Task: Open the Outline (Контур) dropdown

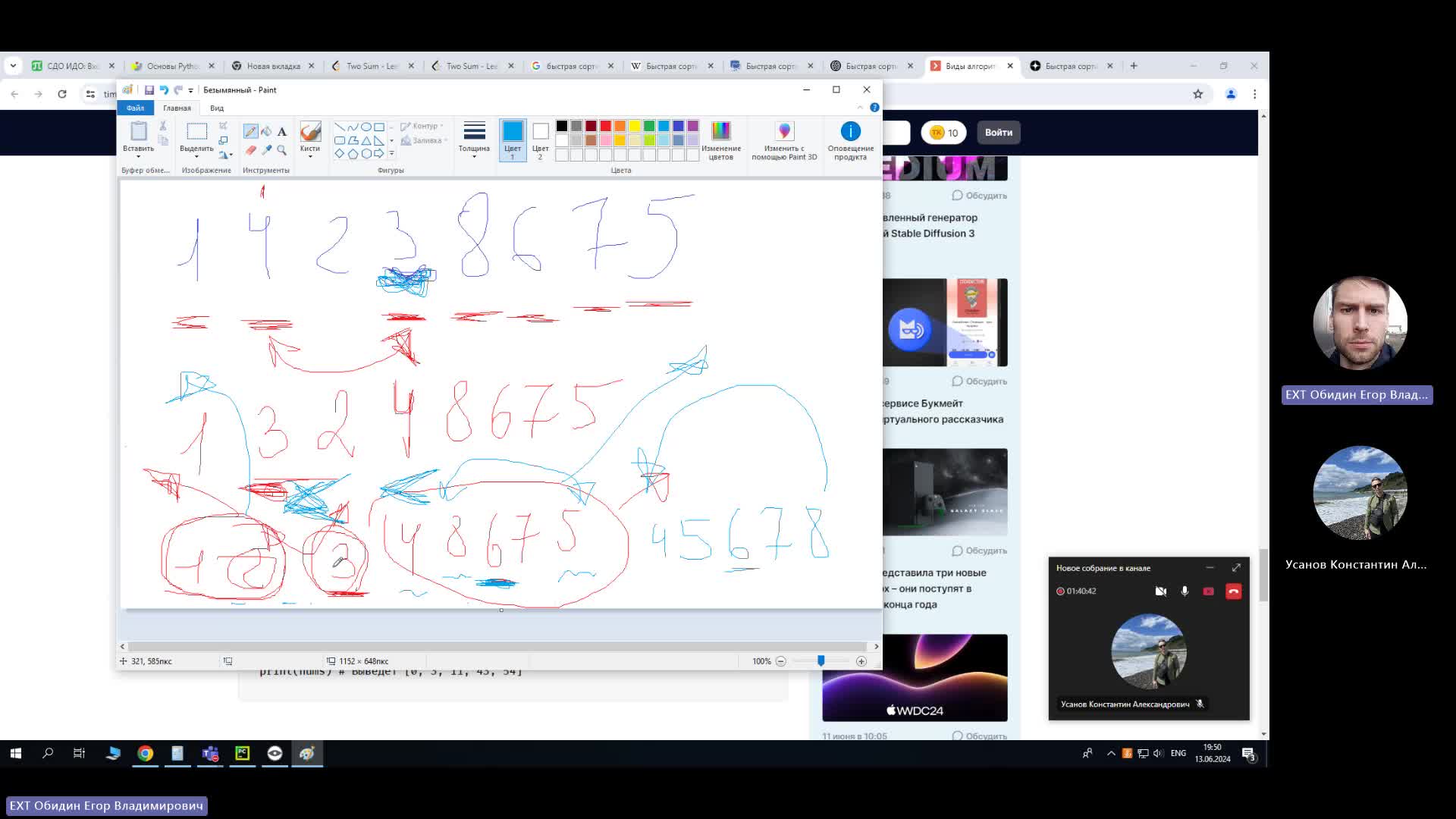Action: (x=422, y=127)
